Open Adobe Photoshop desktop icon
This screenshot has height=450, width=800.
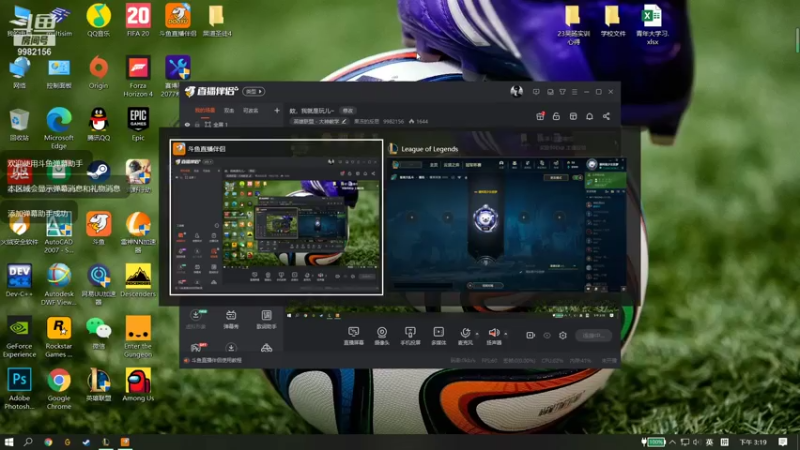[x=19, y=389]
